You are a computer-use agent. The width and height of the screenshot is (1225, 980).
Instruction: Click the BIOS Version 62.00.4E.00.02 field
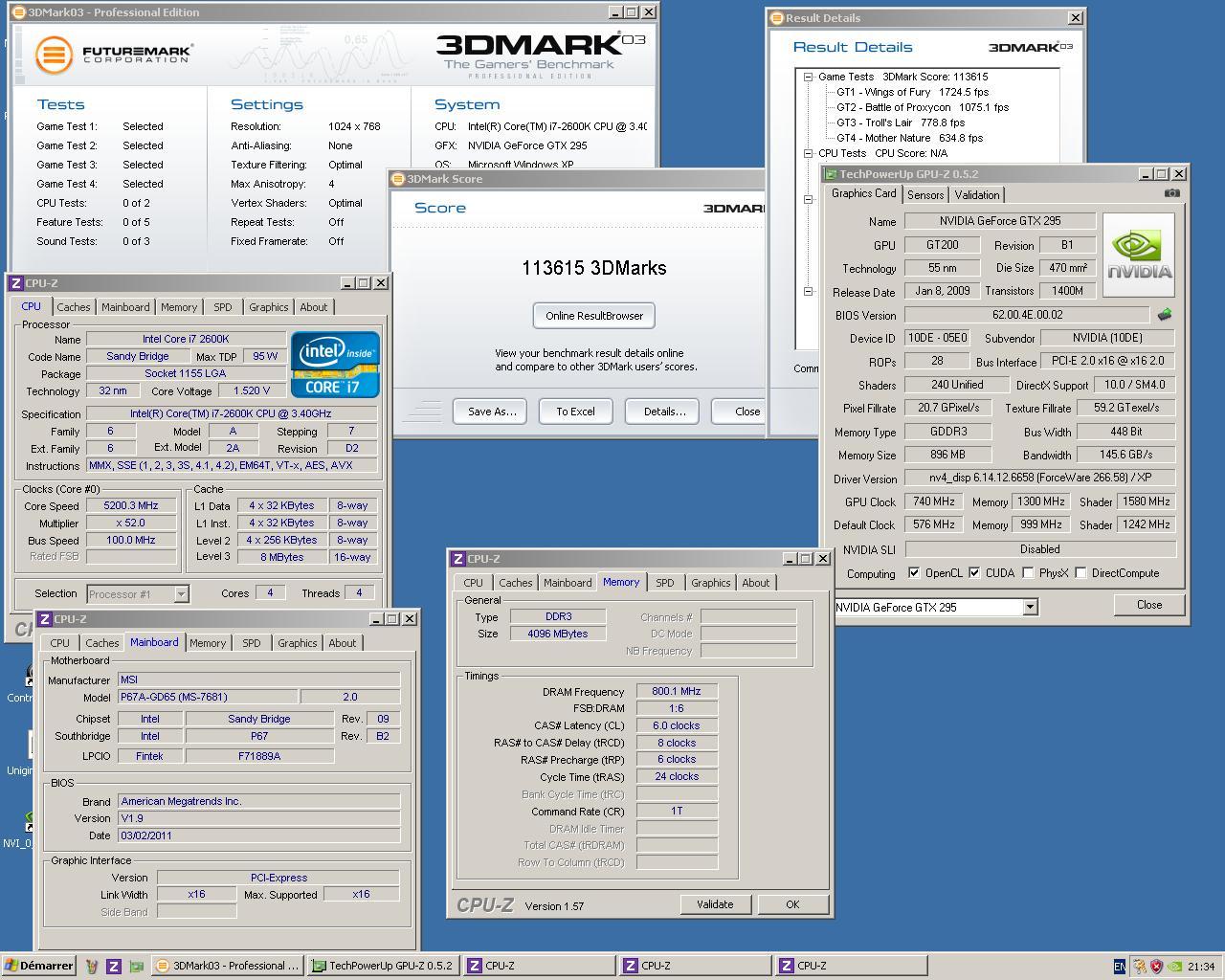(1027, 314)
